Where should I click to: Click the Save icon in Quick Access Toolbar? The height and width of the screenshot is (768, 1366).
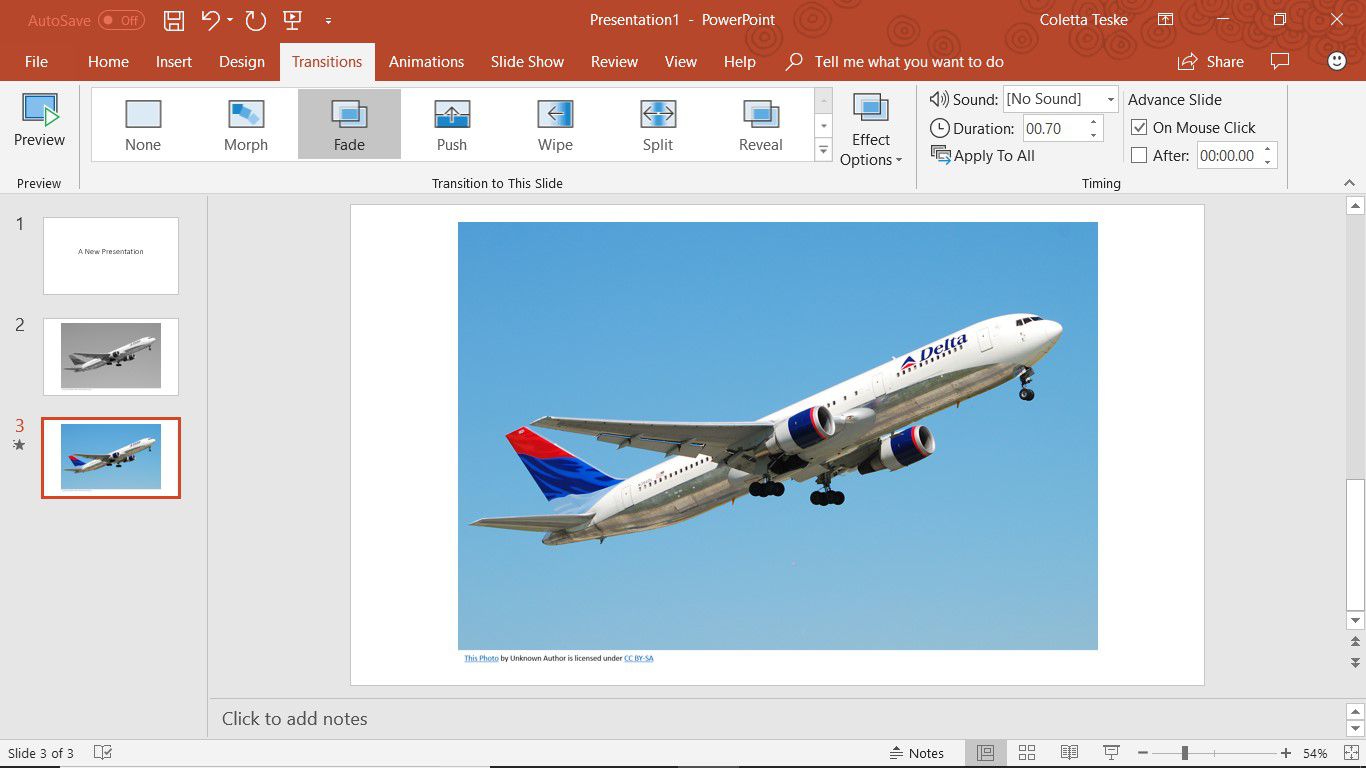174,20
